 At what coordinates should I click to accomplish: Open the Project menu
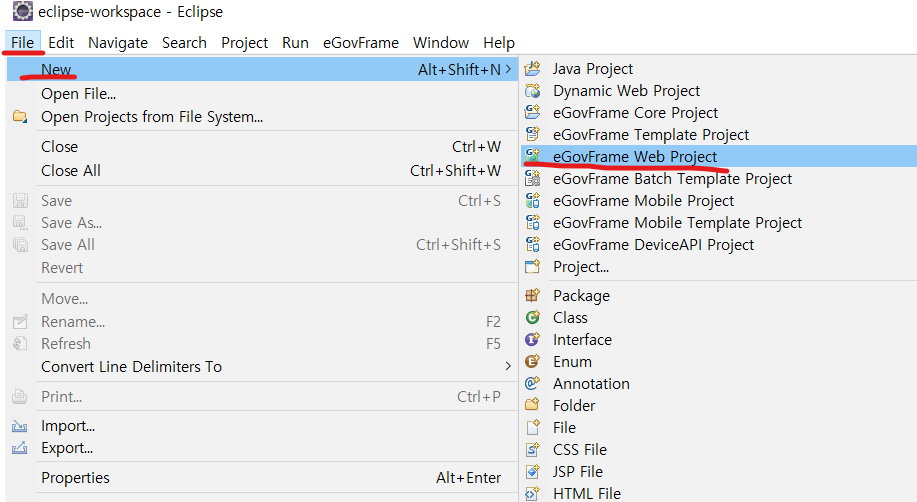point(244,43)
